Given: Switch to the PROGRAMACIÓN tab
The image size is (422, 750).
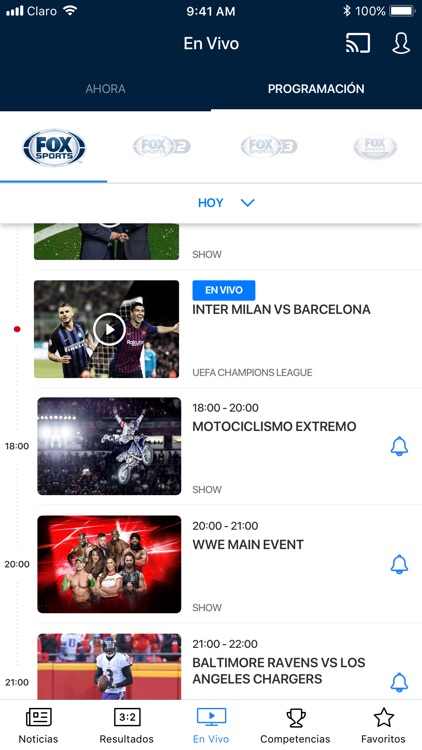Looking at the screenshot, I should pos(316,89).
